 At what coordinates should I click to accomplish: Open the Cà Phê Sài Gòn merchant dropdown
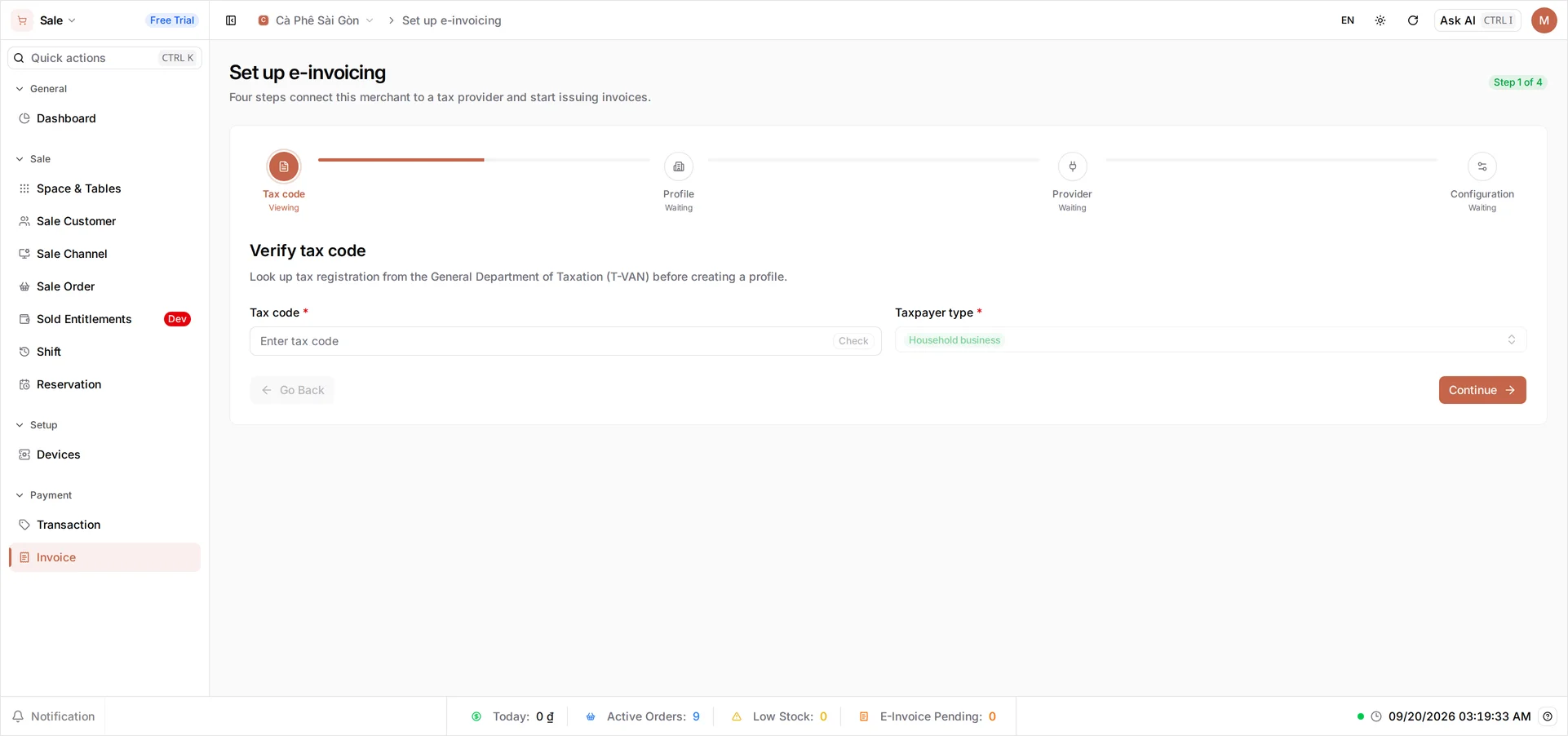pyautogui.click(x=316, y=20)
